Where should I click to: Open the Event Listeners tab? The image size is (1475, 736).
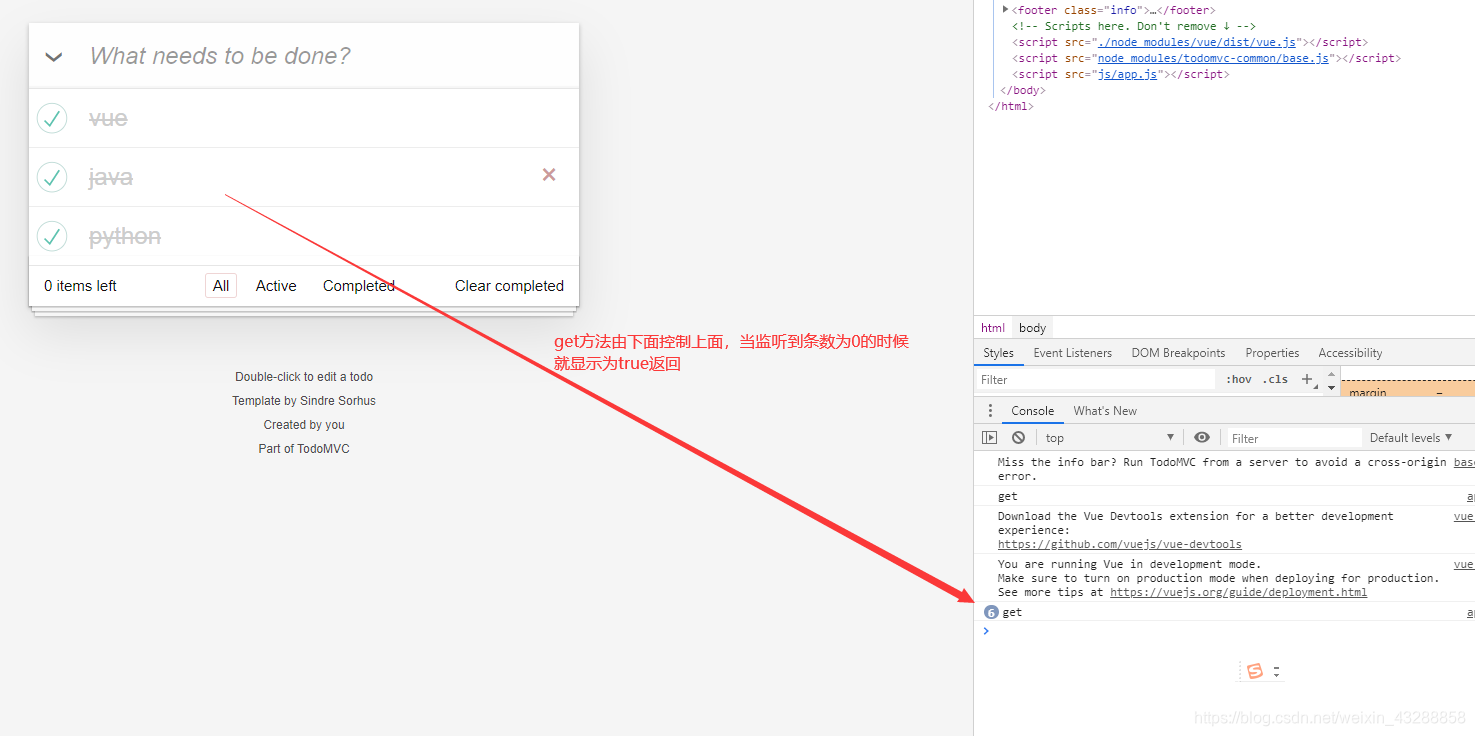click(1072, 353)
